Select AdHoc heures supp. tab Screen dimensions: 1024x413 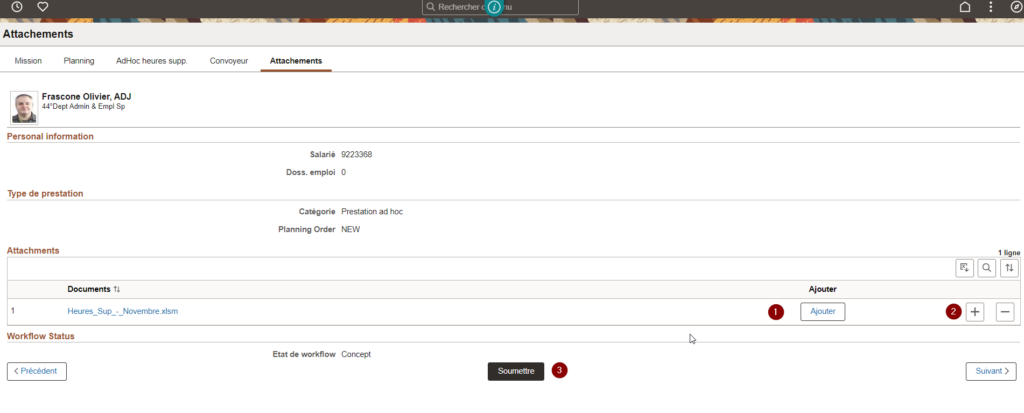[151, 61]
